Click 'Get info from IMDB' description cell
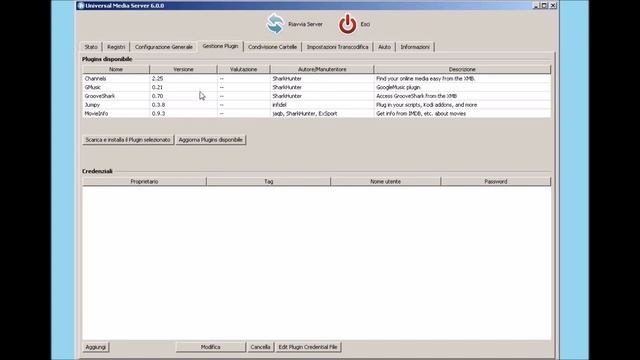This screenshot has width=640, height=360. (x=462, y=113)
